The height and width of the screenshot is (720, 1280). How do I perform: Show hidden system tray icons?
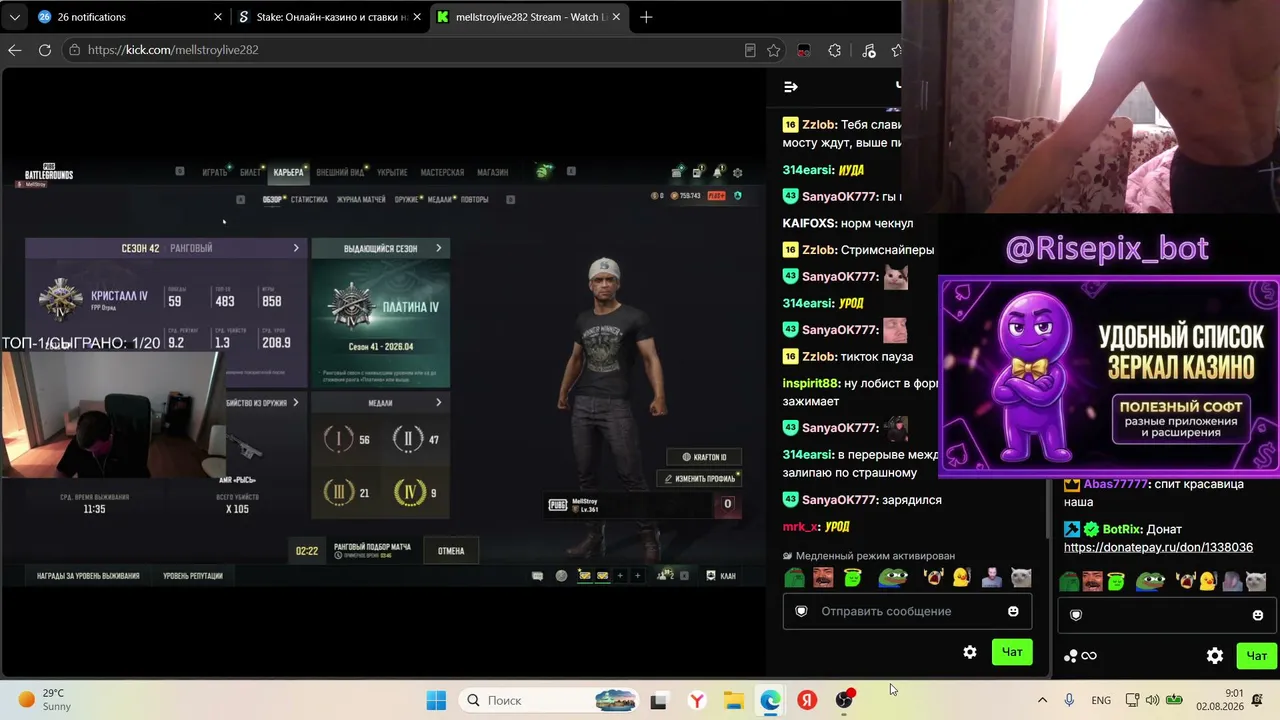coord(1042,700)
